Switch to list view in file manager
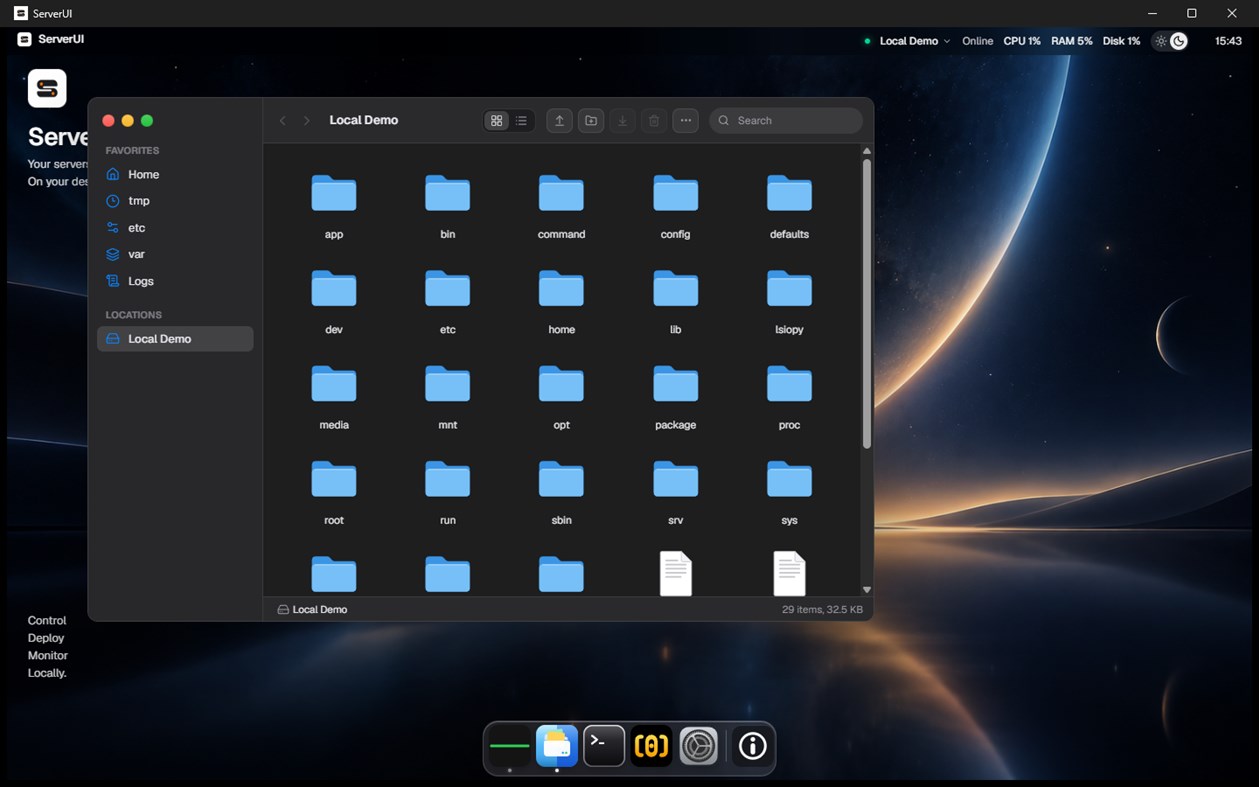1259x787 pixels. click(521, 120)
